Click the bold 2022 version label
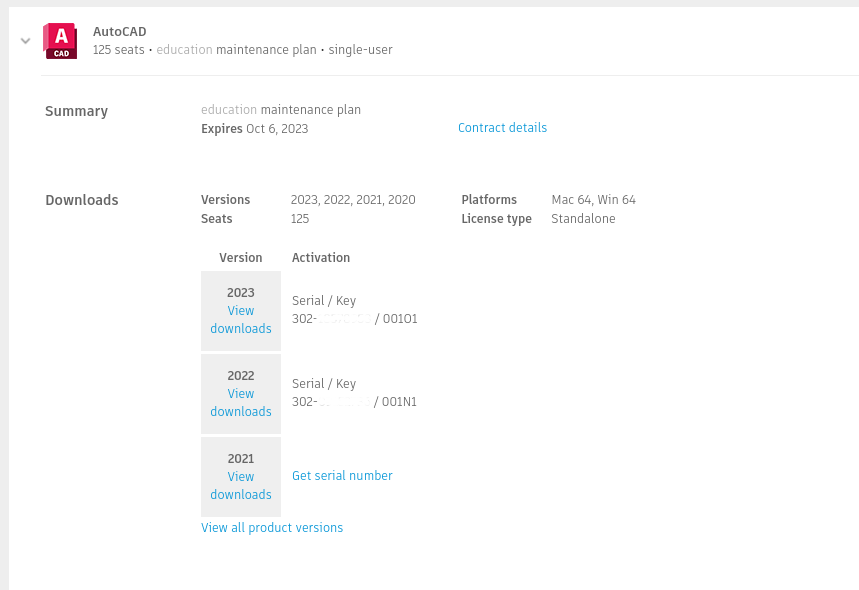859x590 pixels. click(241, 376)
